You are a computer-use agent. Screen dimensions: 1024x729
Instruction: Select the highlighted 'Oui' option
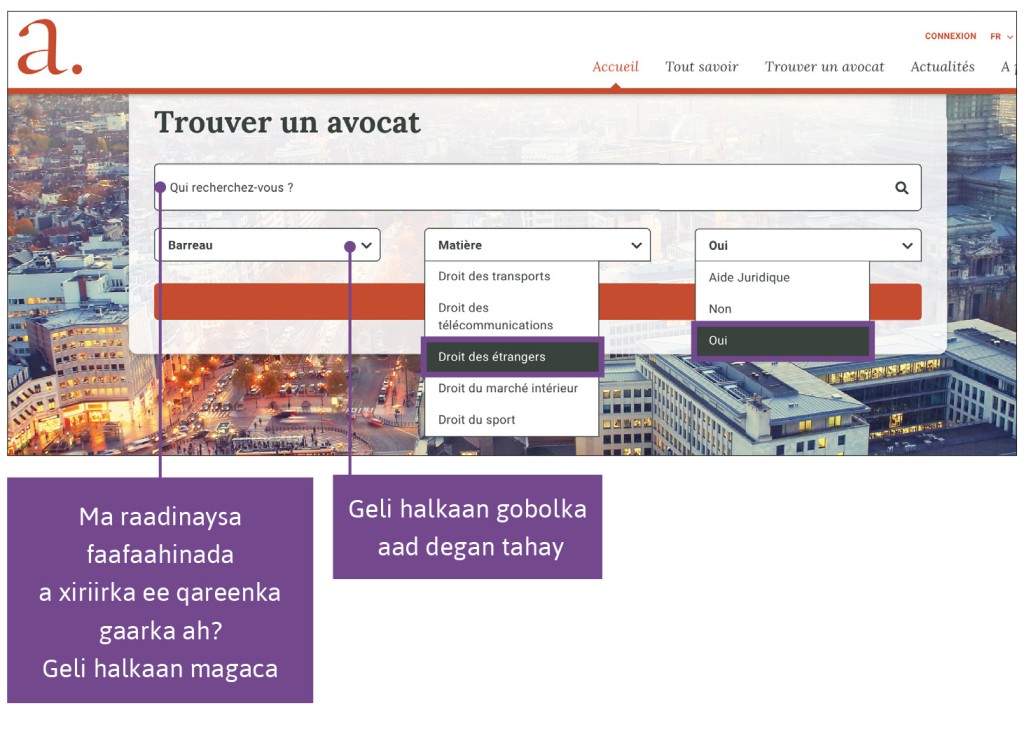pyautogui.click(x=783, y=340)
